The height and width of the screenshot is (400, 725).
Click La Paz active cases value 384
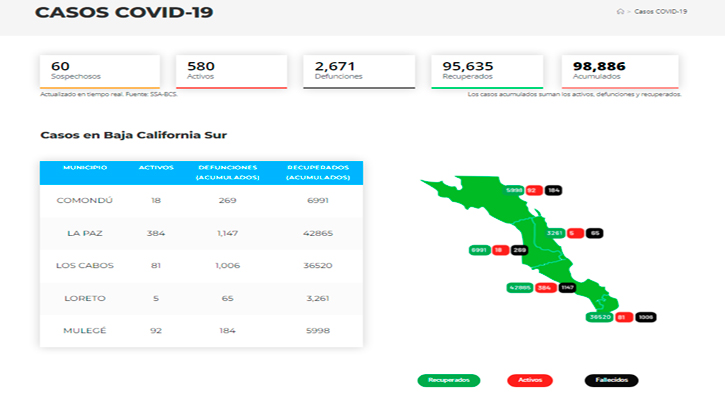click(x=156, y=234)
